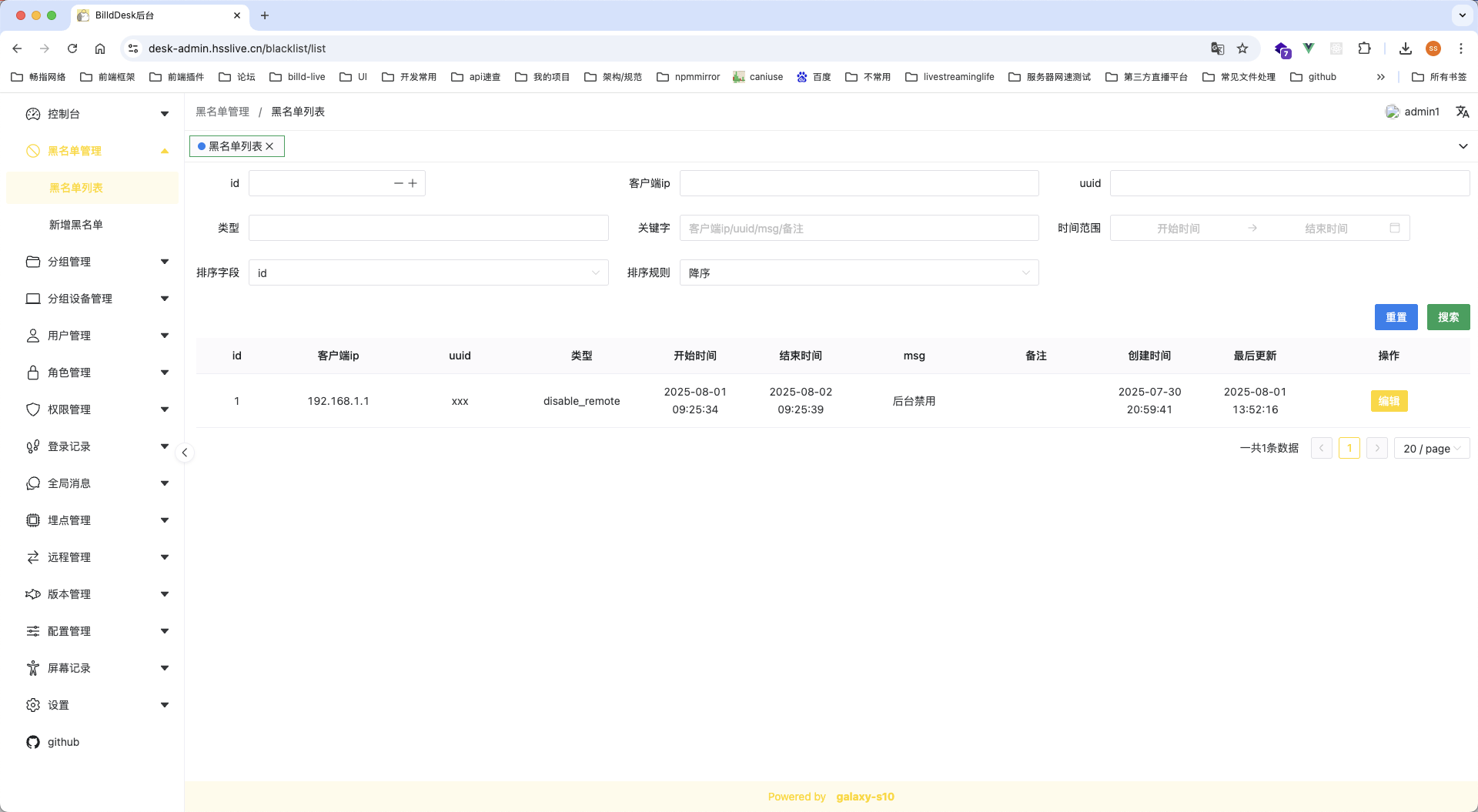Image resolution: width=1478 pixels, height=812 pixels.
Task: Click the 黑名单管理 breadcrumb
Action: pyautogui.click(x=222, y=112)
